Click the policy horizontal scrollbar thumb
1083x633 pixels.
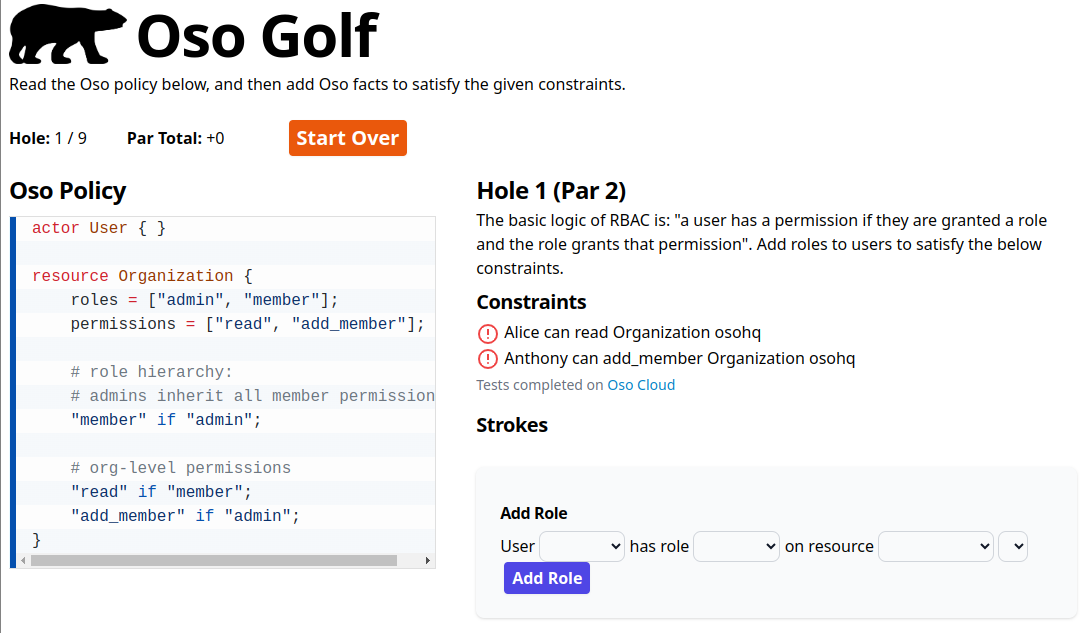(214, 560)
